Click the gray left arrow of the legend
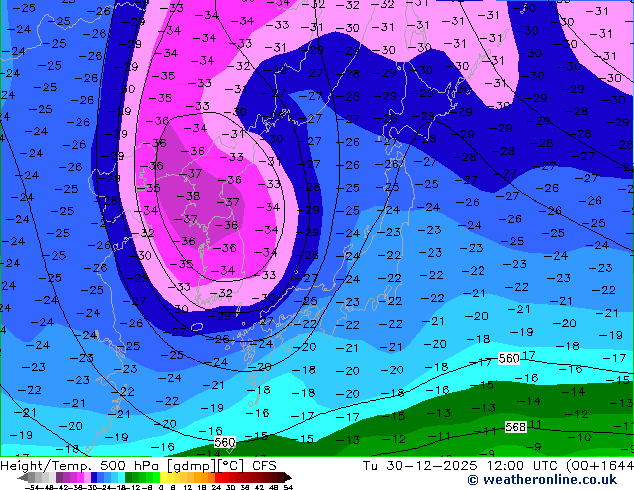 point(22,477)
